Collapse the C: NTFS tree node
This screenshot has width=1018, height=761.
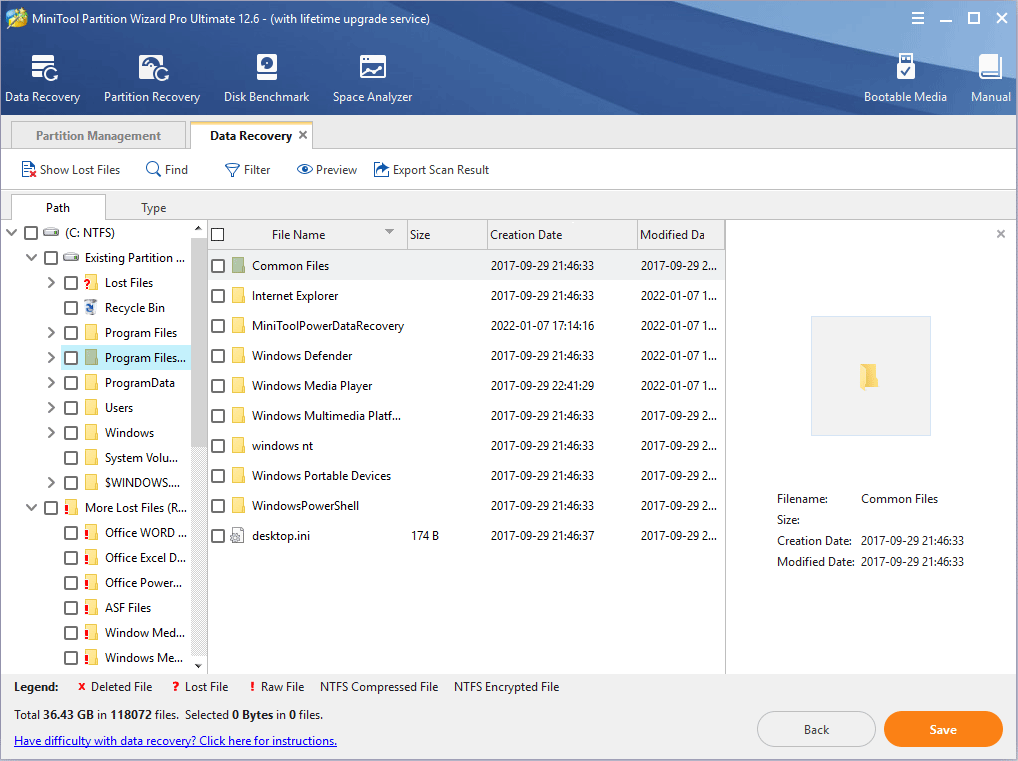pyautogui.click(x=12, y=232)
